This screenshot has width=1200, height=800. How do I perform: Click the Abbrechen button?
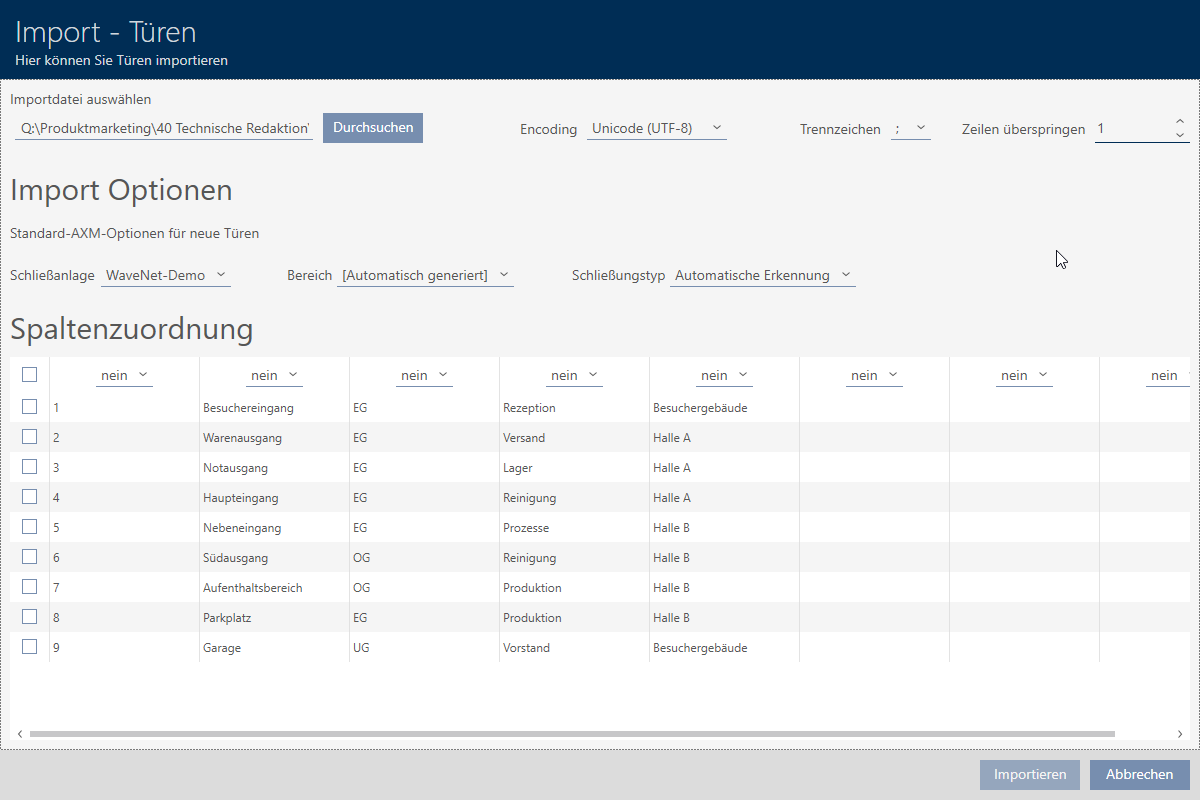pyautogui.click(x=1139, y=775)
